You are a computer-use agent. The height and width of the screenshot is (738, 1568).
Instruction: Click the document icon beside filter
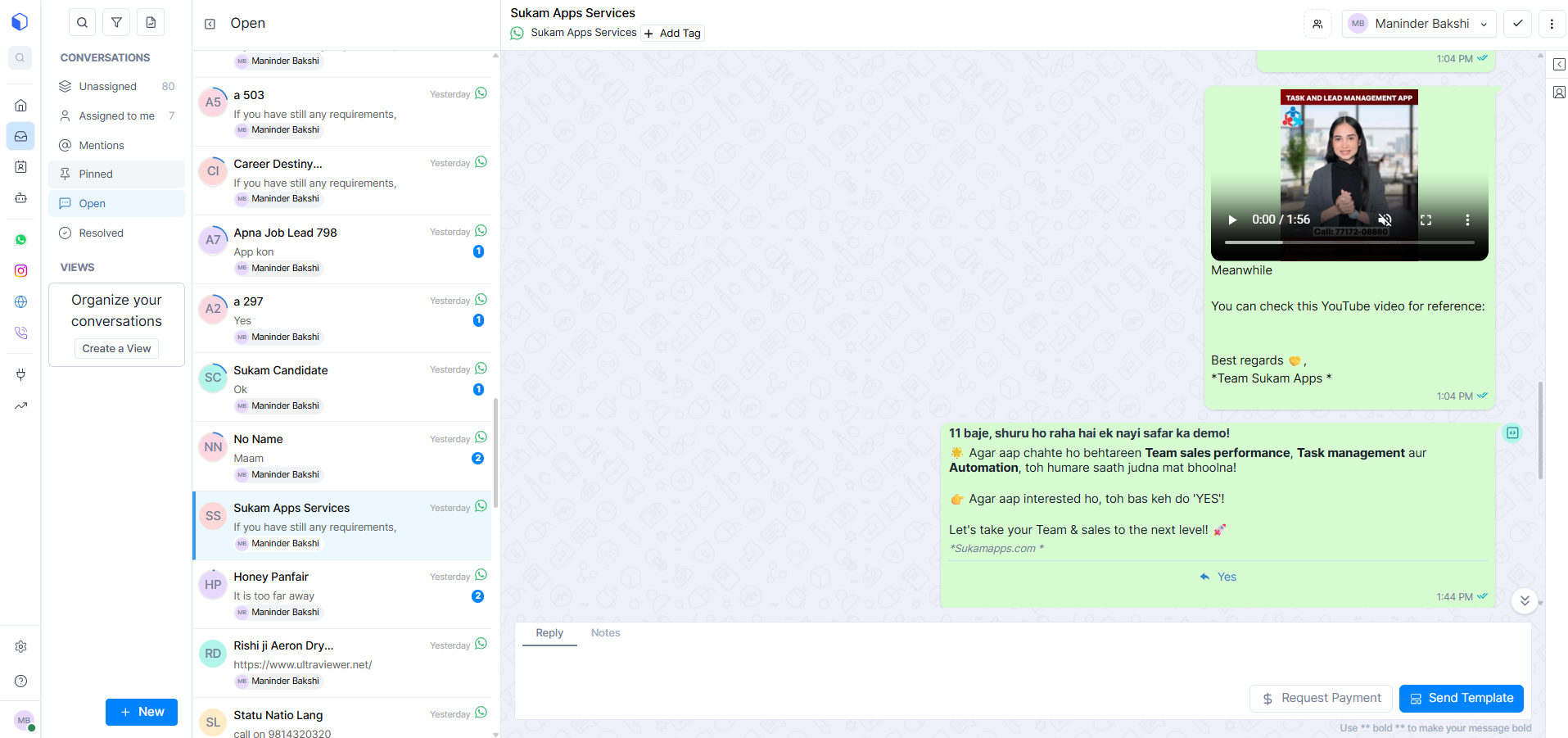point(151,23)
